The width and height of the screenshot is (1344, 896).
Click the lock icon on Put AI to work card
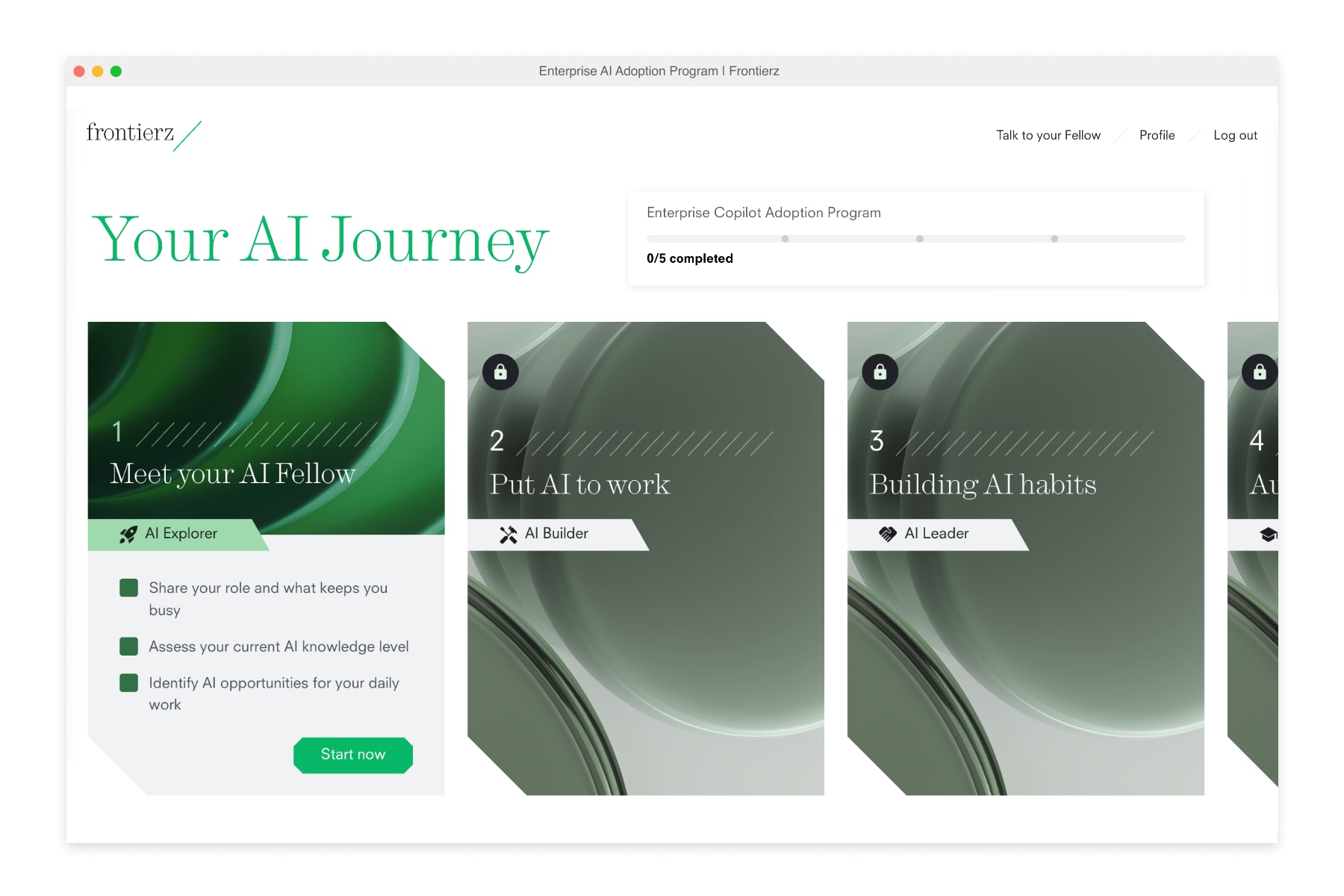click(500, 372)
